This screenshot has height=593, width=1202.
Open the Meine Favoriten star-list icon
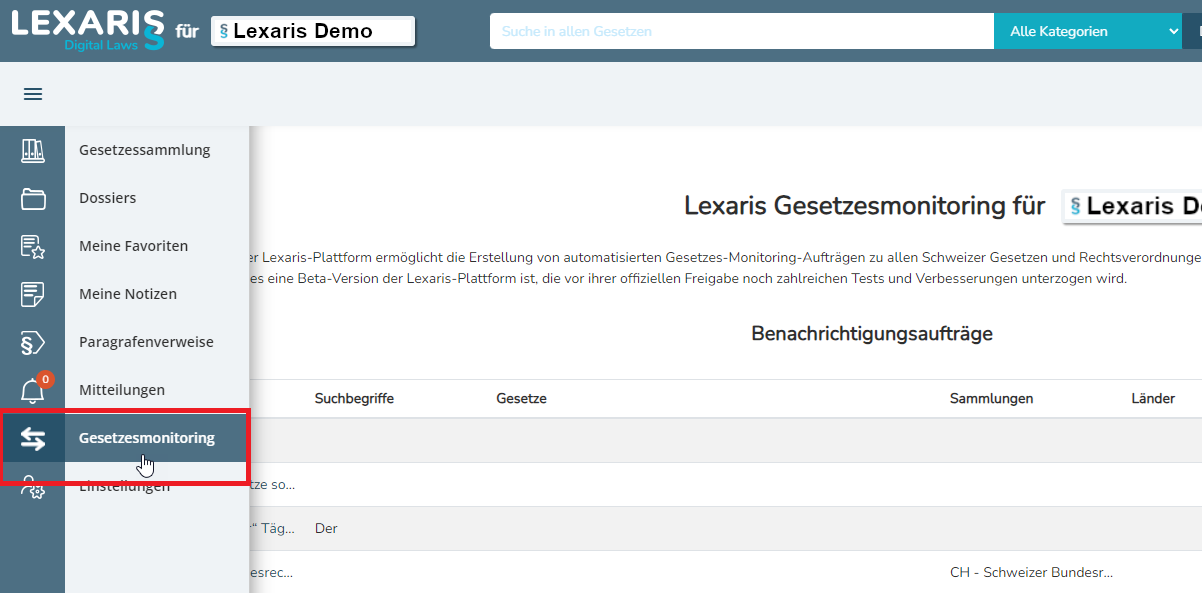coord(33,247)
